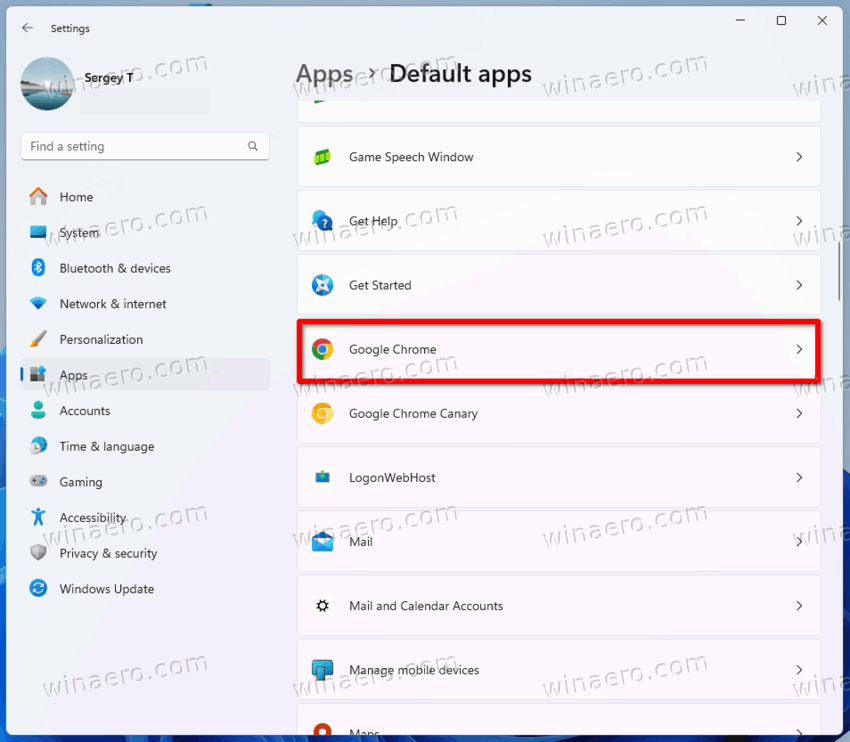This screenshot has width=850, height=742.
Task: Click the Get Started app icon
Action: (x=322, y=285)
